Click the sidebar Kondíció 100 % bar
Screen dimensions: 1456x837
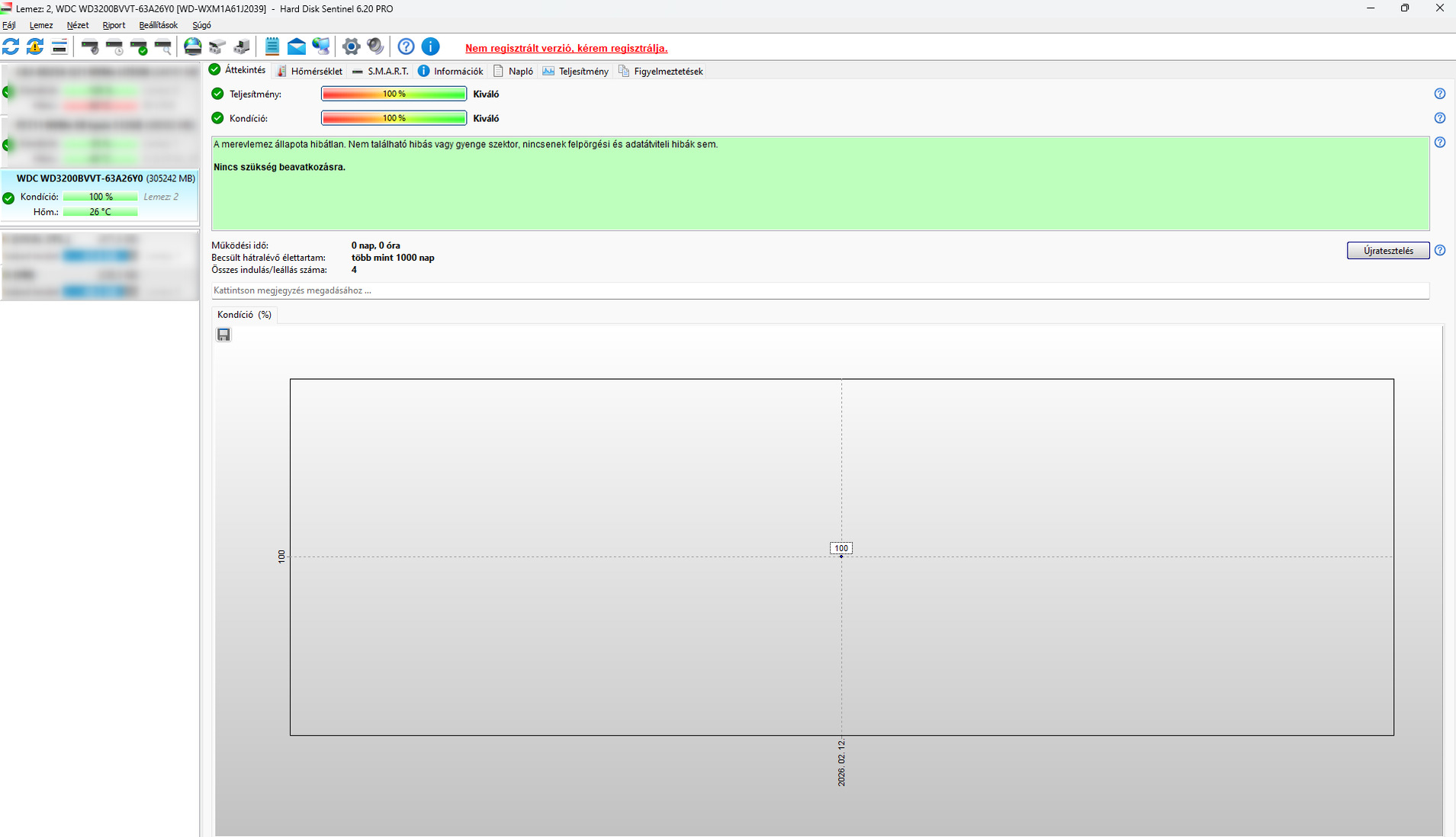point(101,197)
